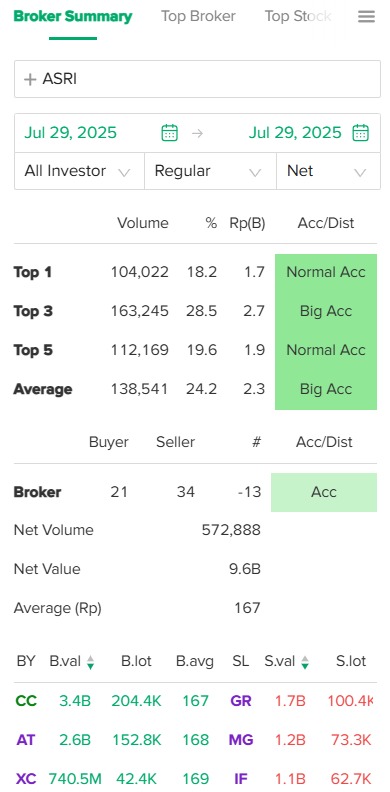The image size is (390, 792).
Task: Sort by S.val arrow icon
Action: [x=305, y=662]
